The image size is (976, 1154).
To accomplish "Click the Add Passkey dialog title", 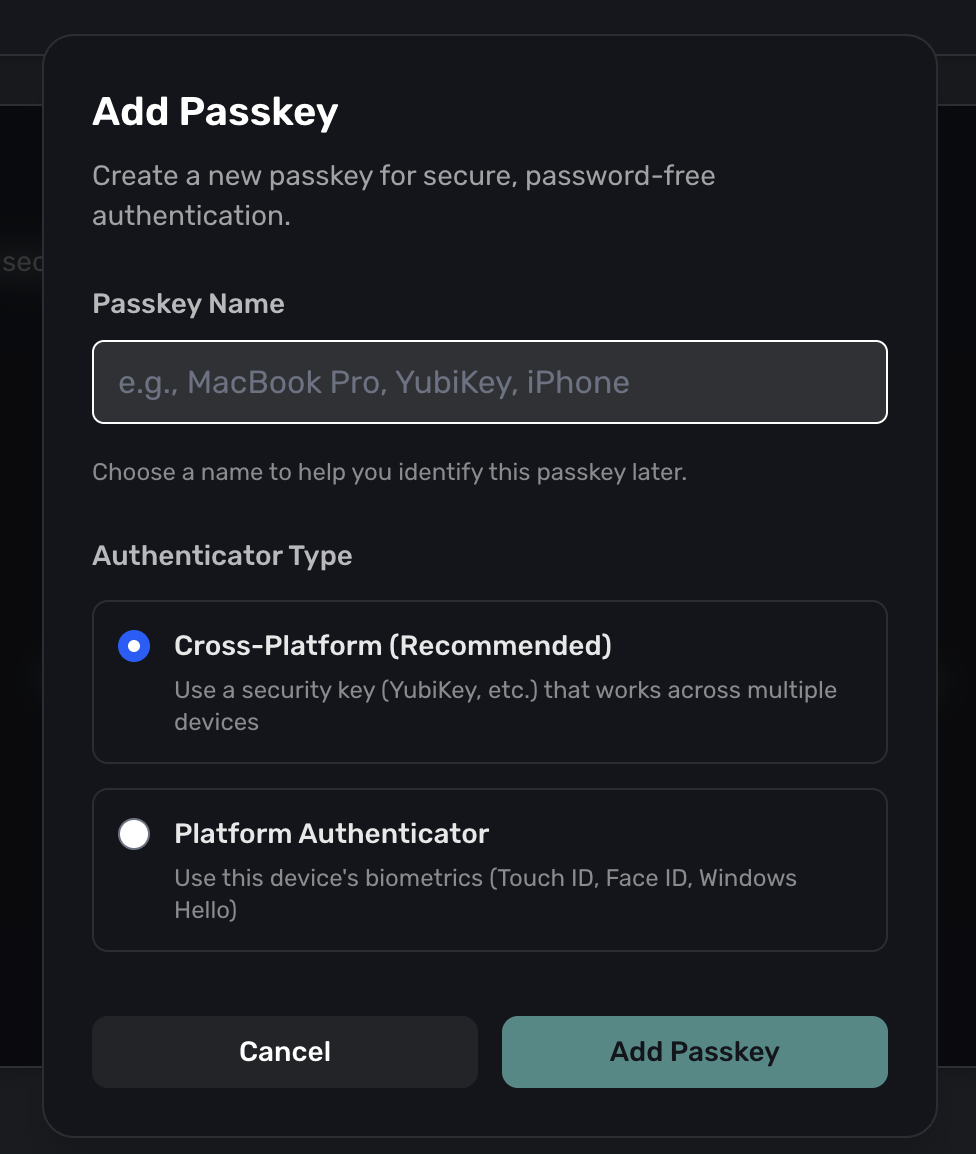I will (x=216, y=111).
